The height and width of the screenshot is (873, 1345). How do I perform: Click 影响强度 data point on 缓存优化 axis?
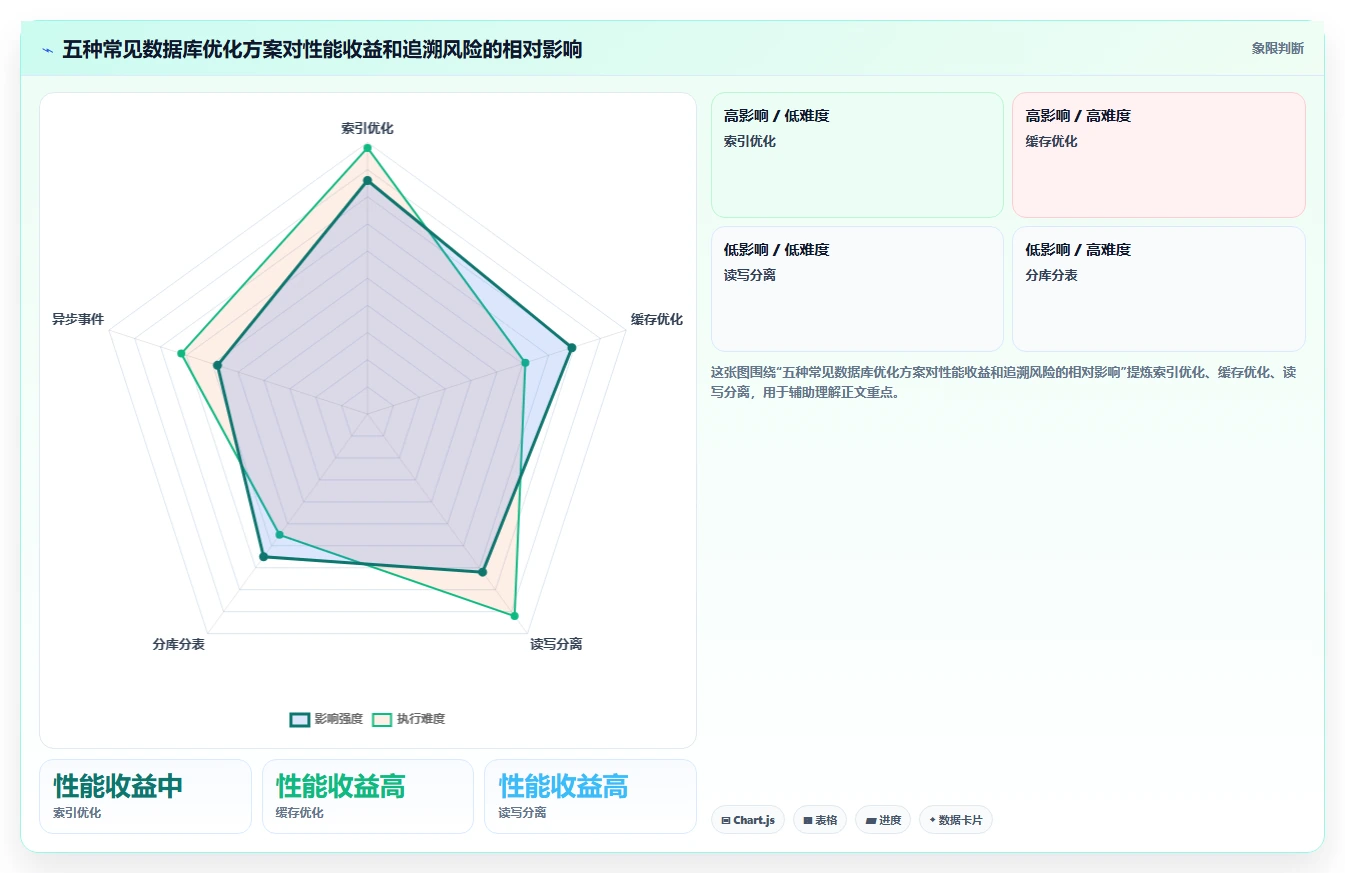572,348
